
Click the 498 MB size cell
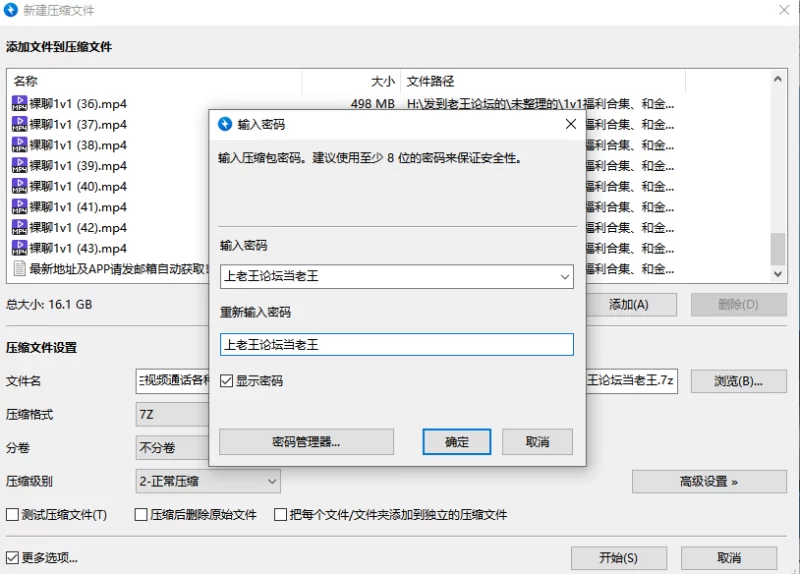click(372, 104)
